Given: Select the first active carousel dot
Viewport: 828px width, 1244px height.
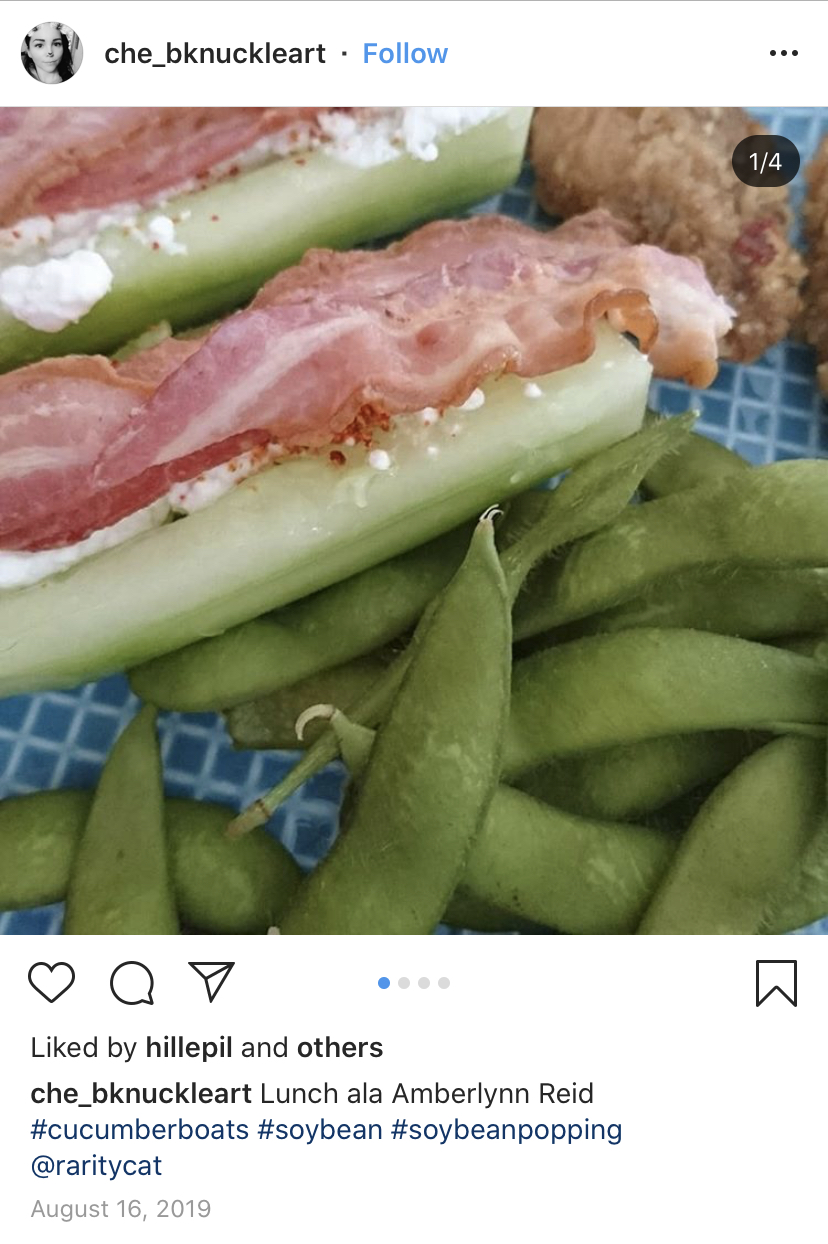Looking at the screenshot, I should coord(384,983).
